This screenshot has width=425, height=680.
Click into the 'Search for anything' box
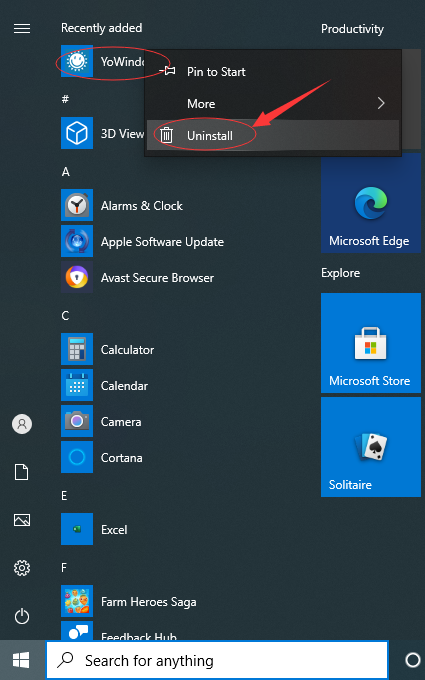[217, 660]
